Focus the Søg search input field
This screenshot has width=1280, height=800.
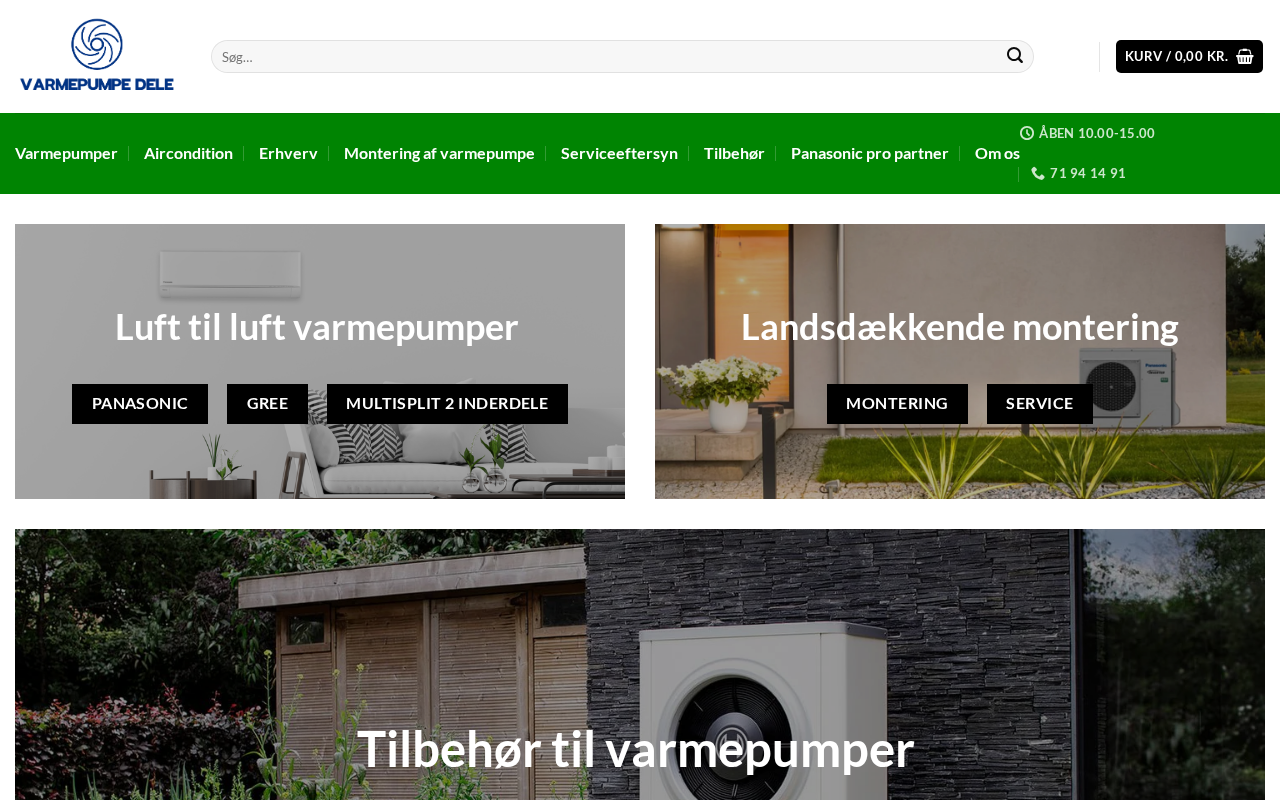pyautogui.click(x=606, y=56)
